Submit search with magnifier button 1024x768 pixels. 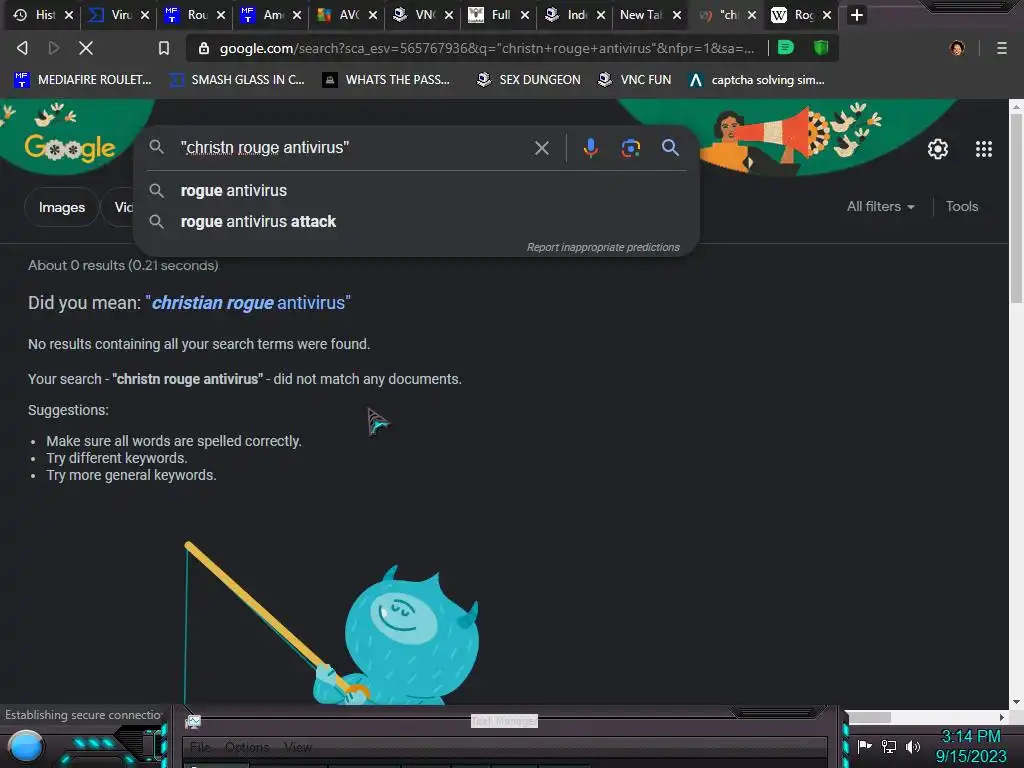pos(670,148)
